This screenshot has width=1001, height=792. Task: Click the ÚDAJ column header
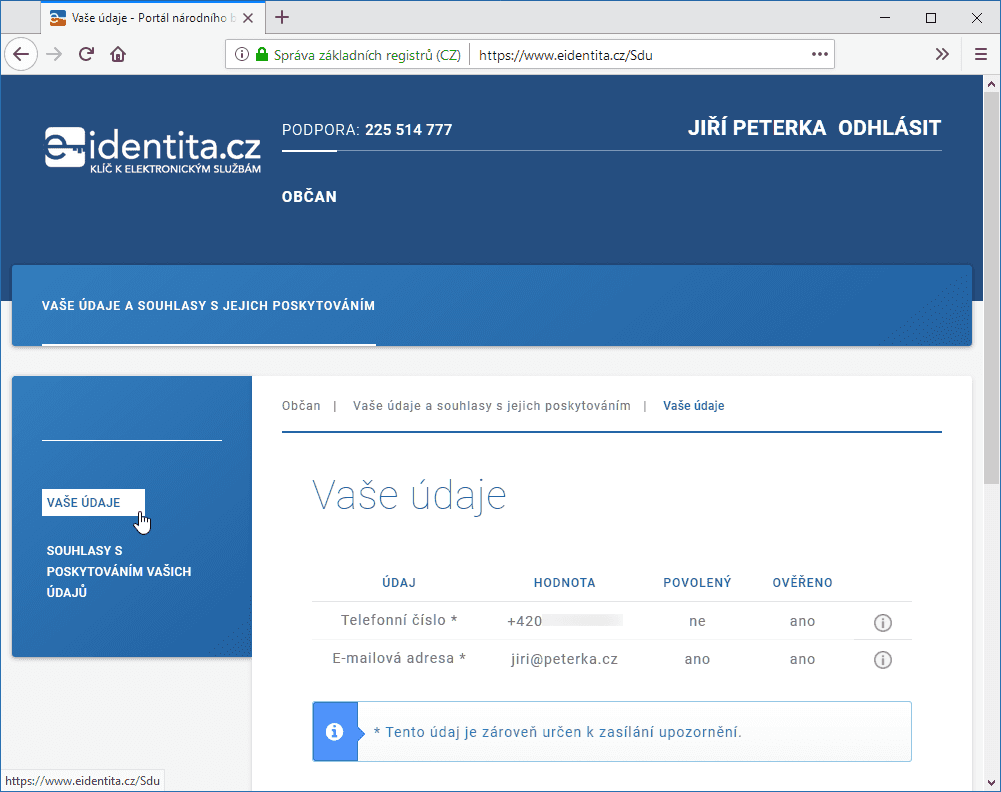click(399, 583)
